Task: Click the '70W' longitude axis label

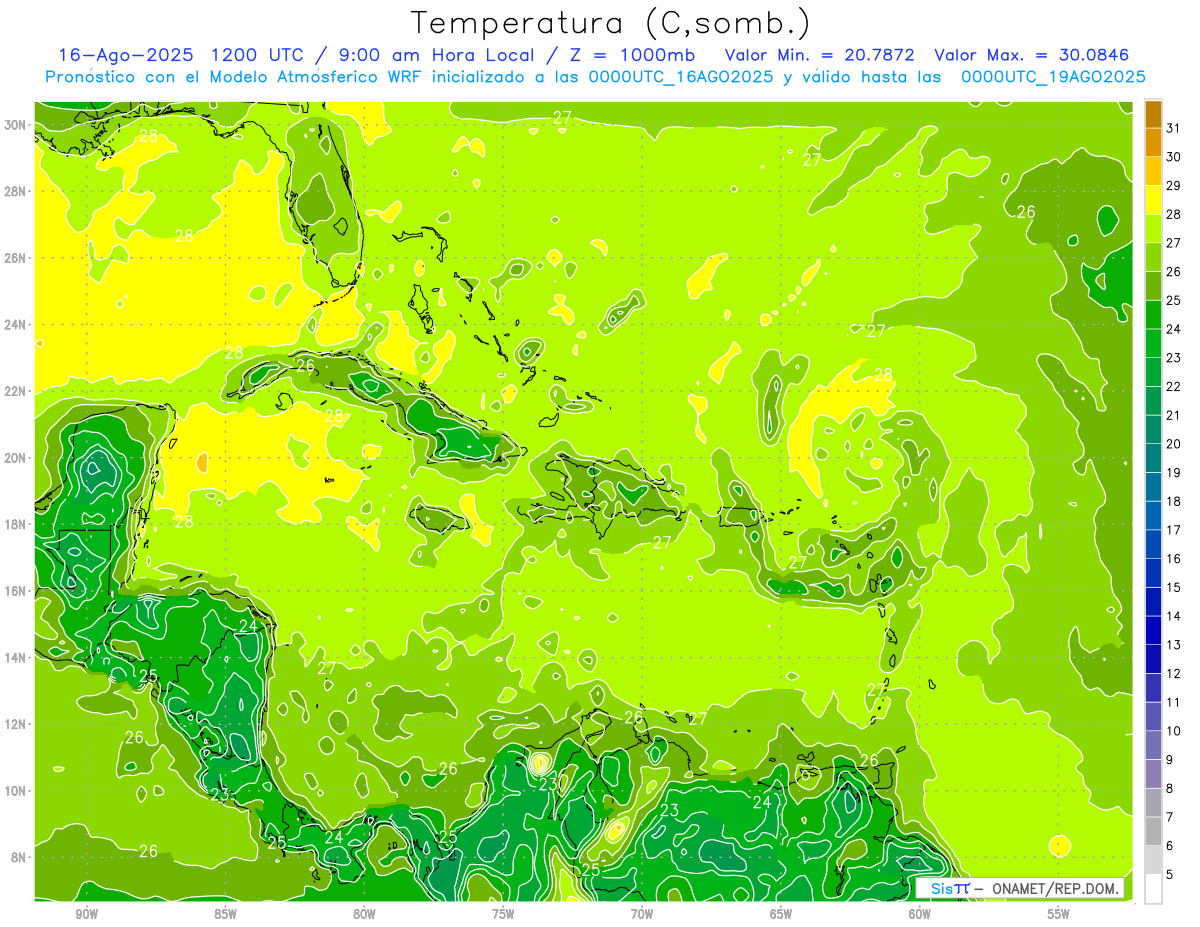Action: point(642,914)
